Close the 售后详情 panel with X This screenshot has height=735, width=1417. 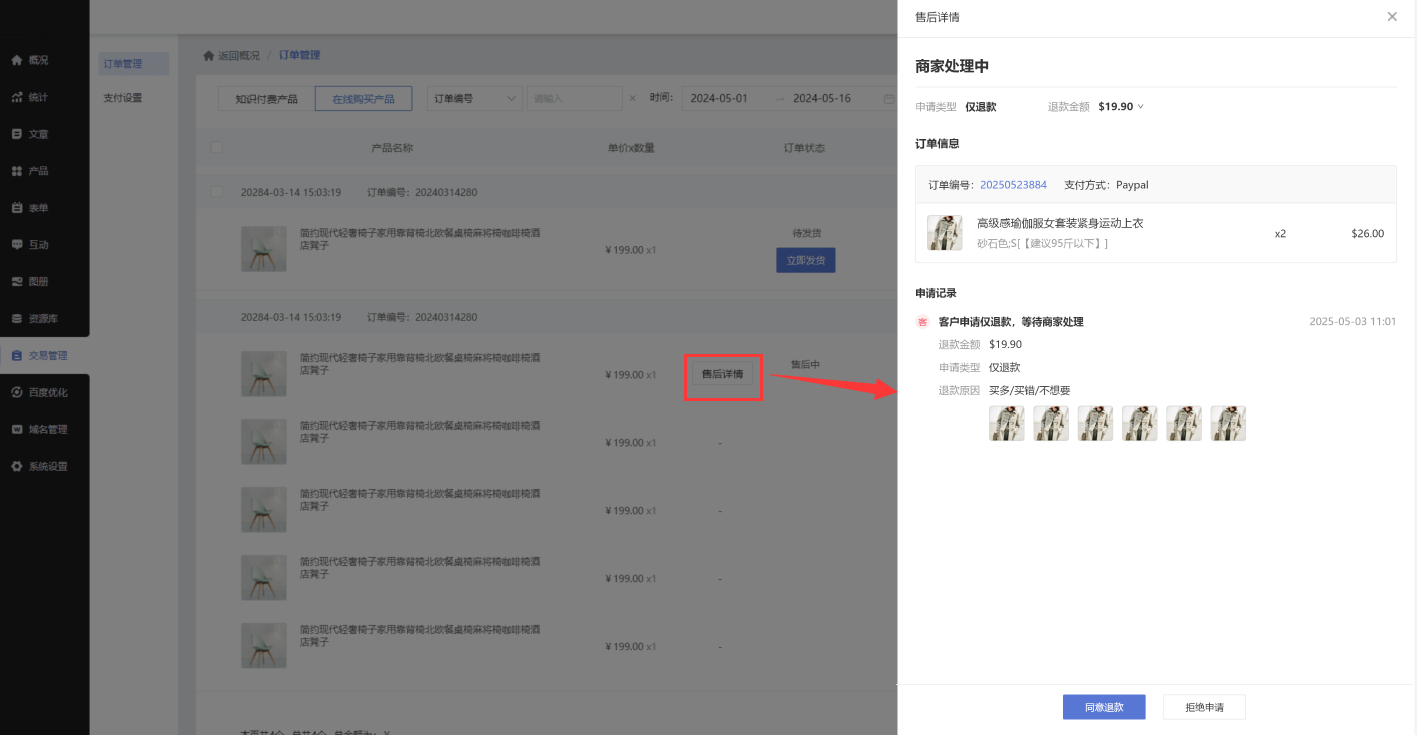click(1392, 17)
